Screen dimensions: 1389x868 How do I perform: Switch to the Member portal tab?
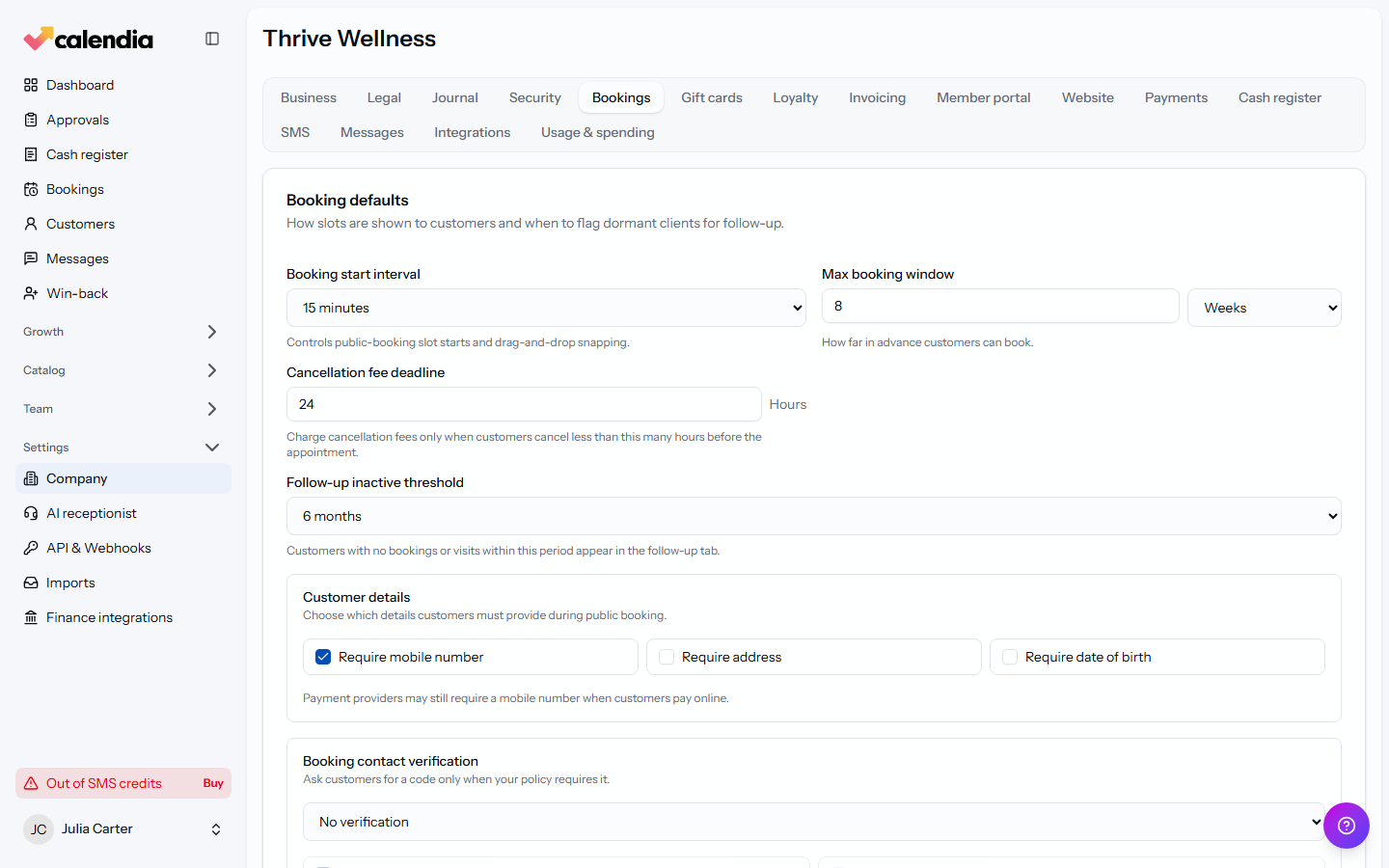pyautogui.click(x=984, y=97)
